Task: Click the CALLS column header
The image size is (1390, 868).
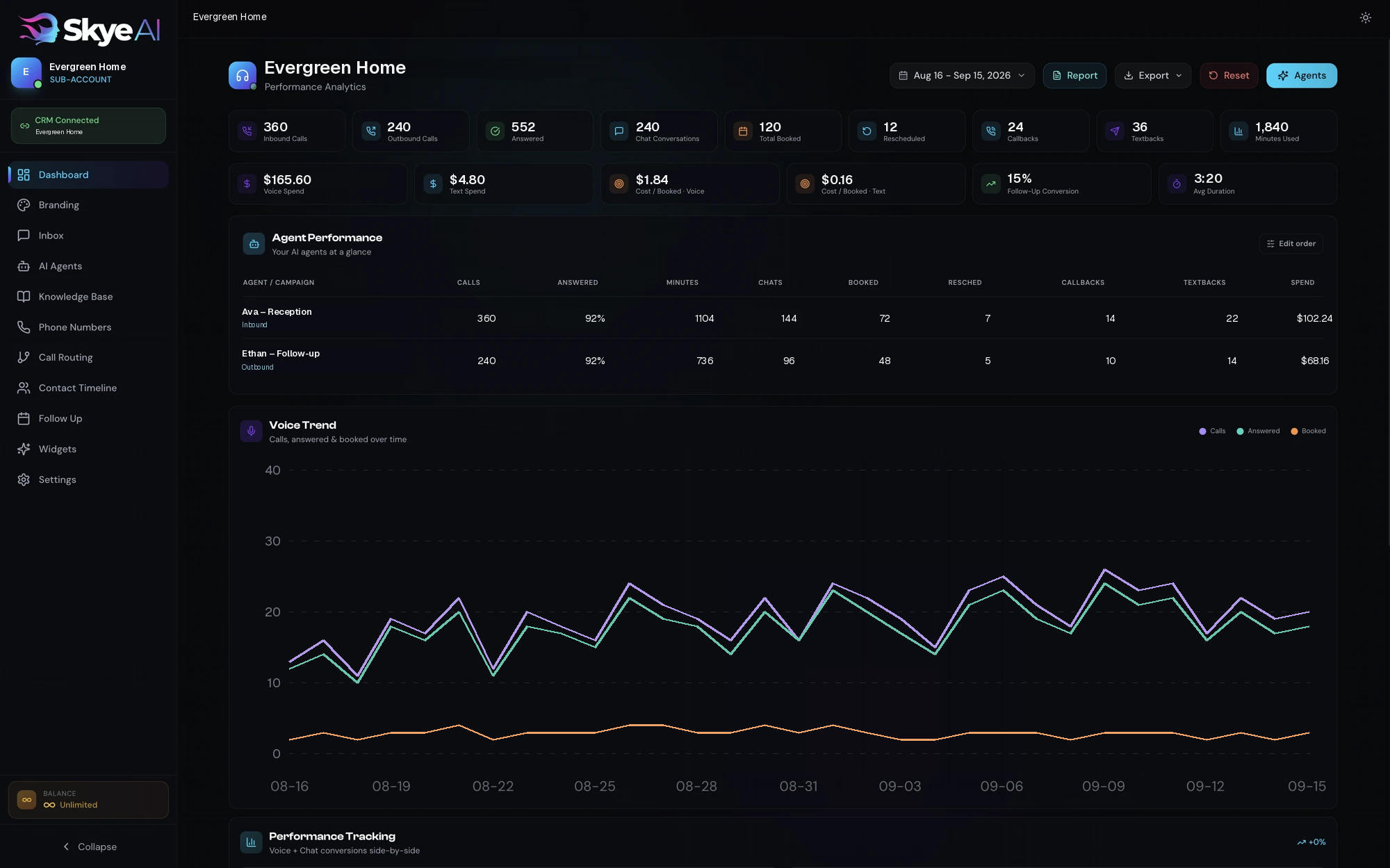Action: 468,282
